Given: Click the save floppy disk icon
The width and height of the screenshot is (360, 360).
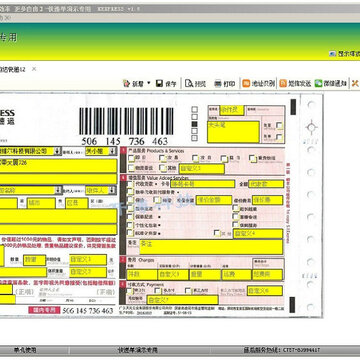Looking at the screenshot, I should tap(159, 83).
